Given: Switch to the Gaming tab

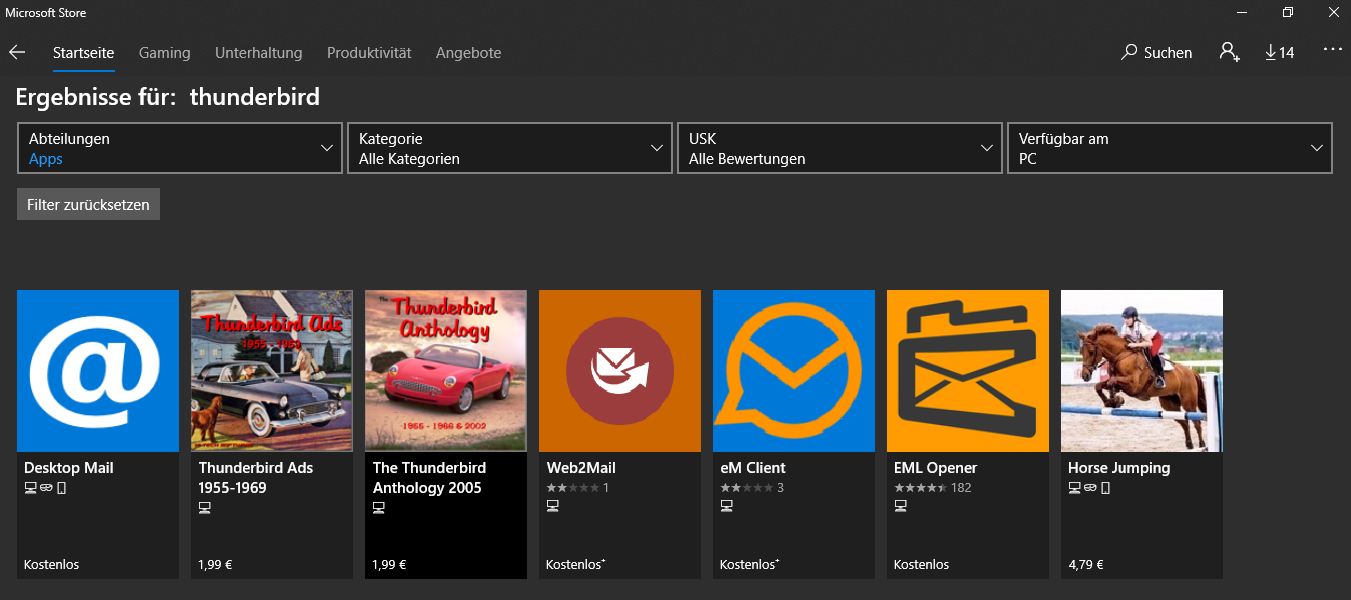Looking at the screenshot, I should (165, 52).
